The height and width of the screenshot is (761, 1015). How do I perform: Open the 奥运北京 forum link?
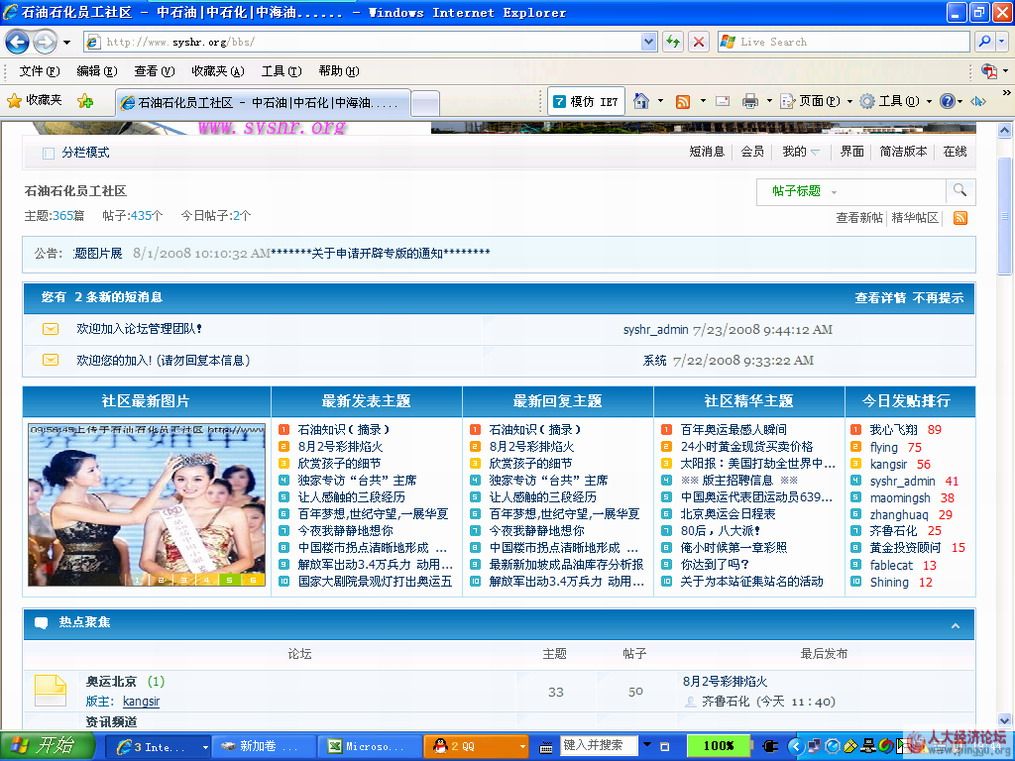coord(111,681)
